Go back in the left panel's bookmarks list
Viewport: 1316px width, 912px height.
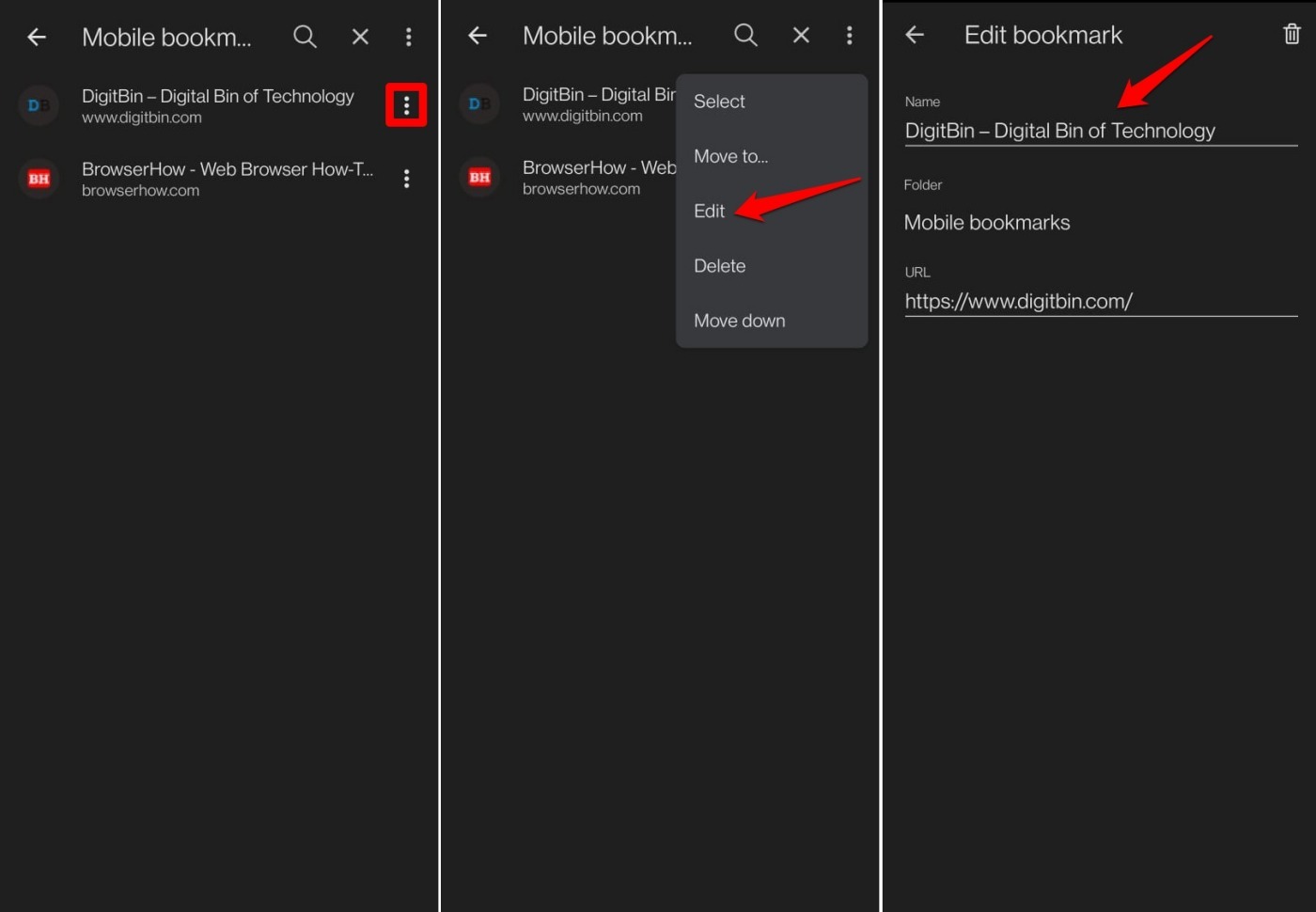(37, 37)
